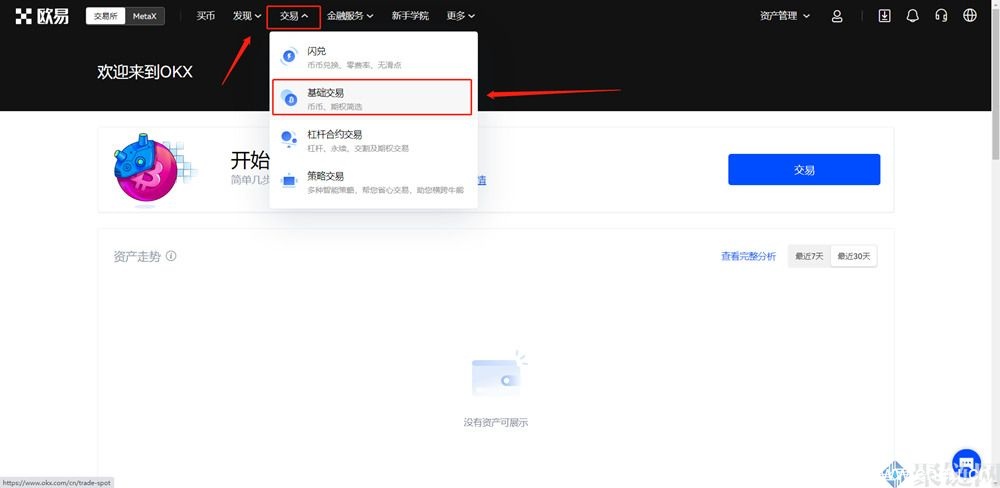Open the notifications bell

pos(912,16)
